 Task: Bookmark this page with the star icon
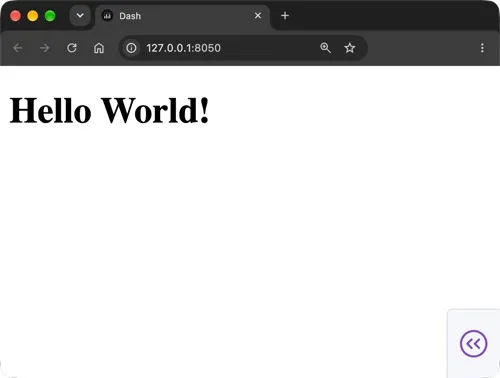click(x=350, y=48)
